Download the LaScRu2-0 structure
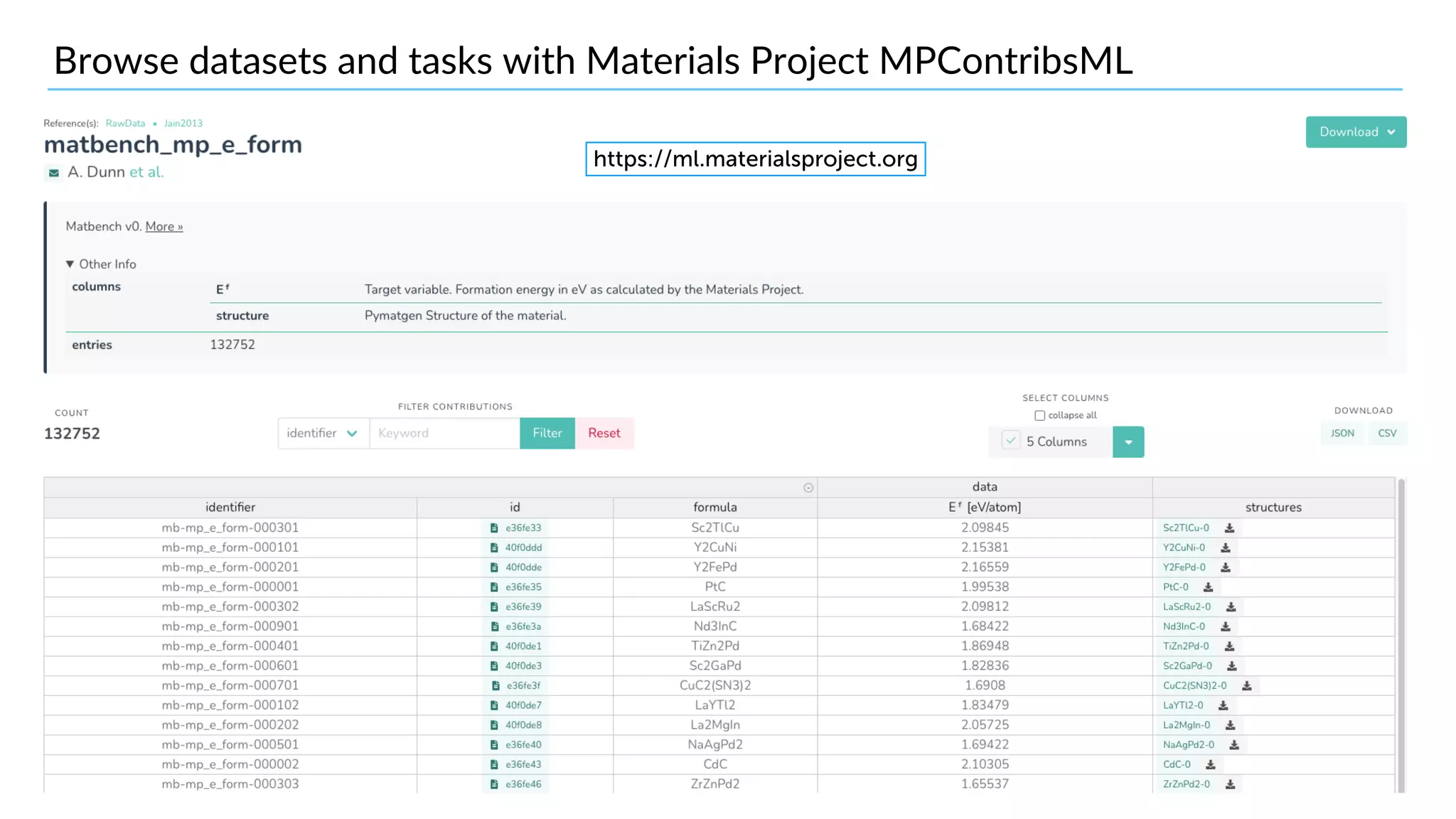Viewport: 1456px width, 819px height. [x=1231, y=607]
